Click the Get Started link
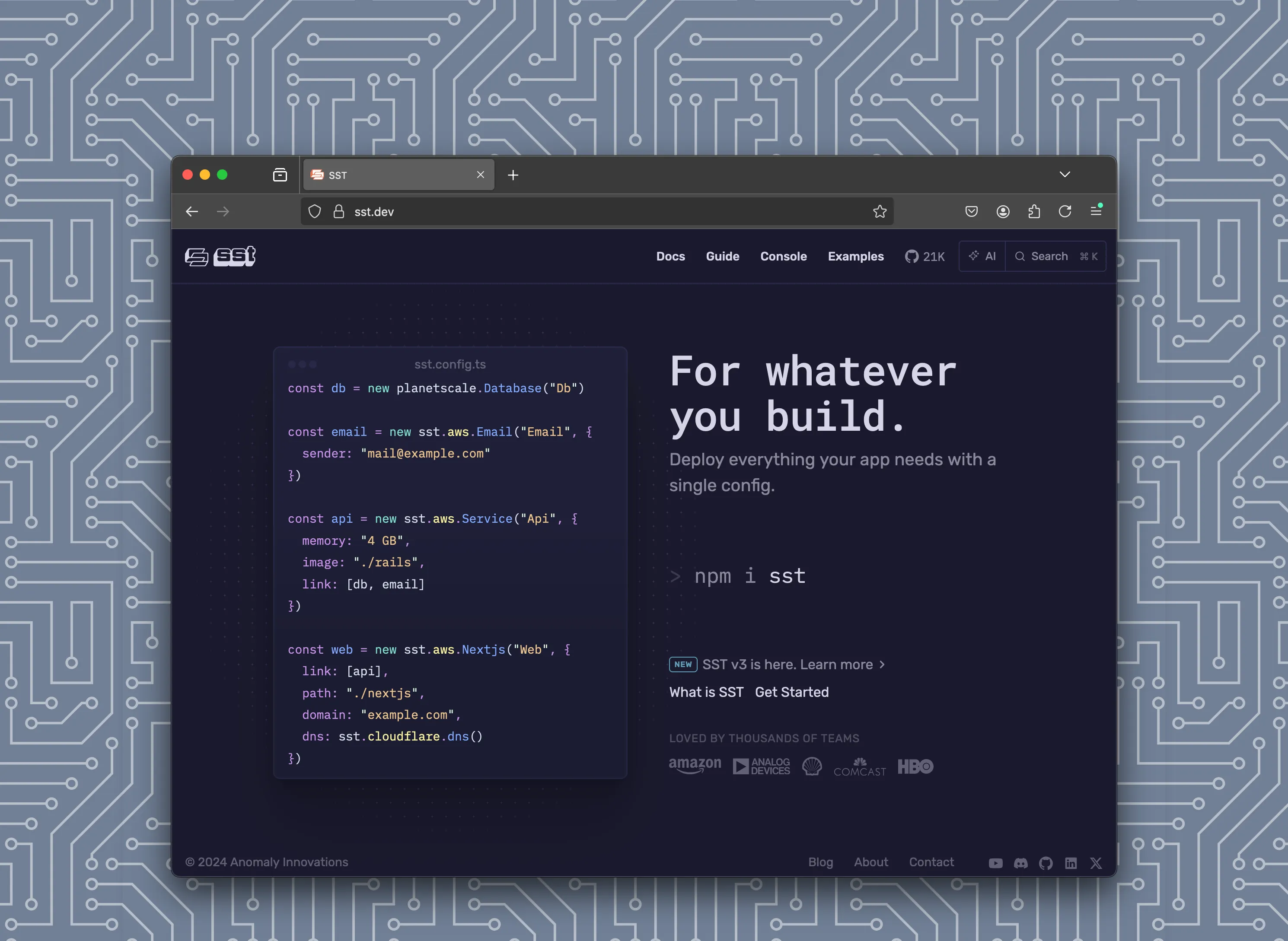Viewport: 1288px width, 941px height. (x=792, y=692)
